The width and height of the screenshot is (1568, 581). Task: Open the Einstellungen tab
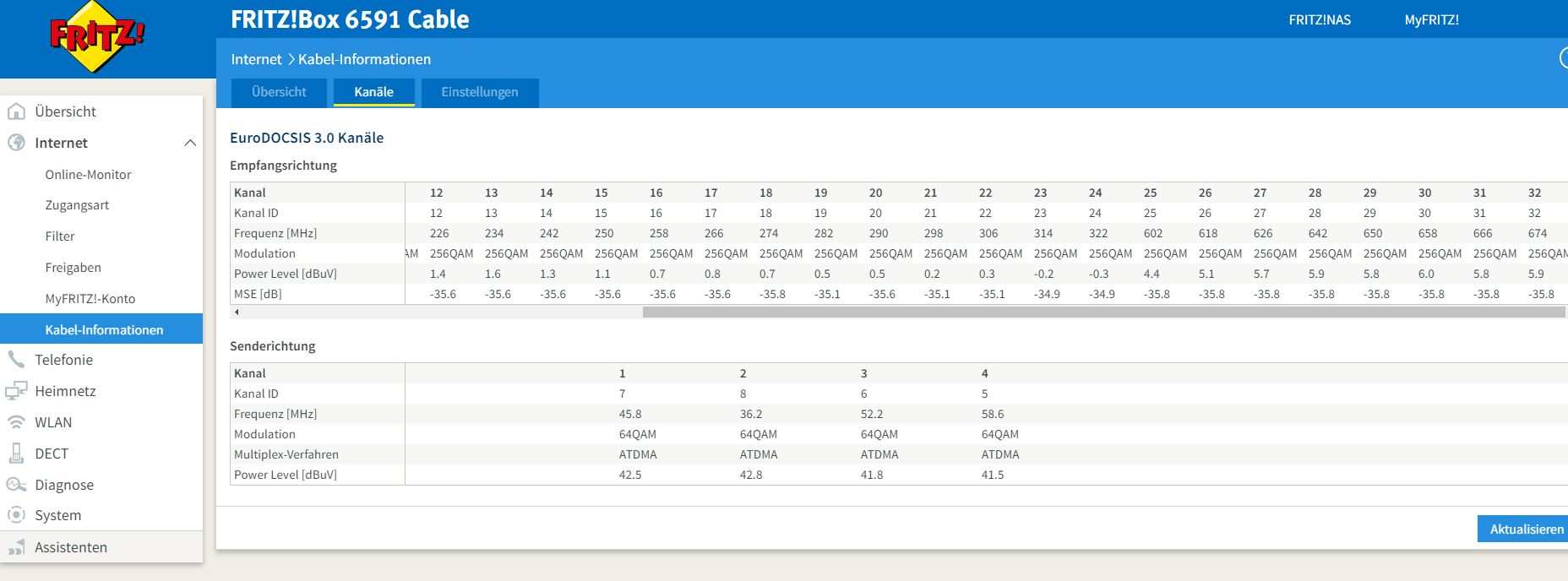pyautogui.click(x=479, y=92)
